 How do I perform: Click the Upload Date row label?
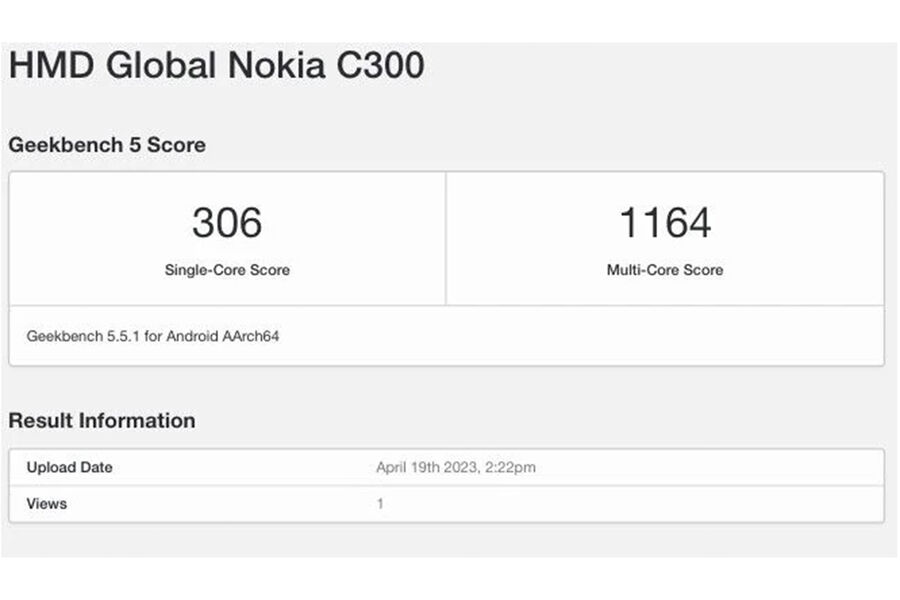[x=69, y=467]
